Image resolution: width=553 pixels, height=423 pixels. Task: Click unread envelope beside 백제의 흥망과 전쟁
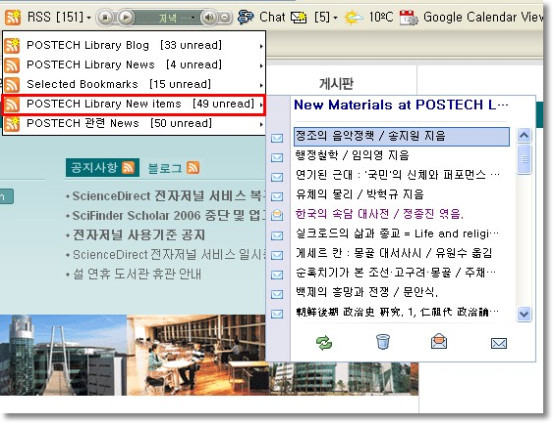tap(277, 294)
